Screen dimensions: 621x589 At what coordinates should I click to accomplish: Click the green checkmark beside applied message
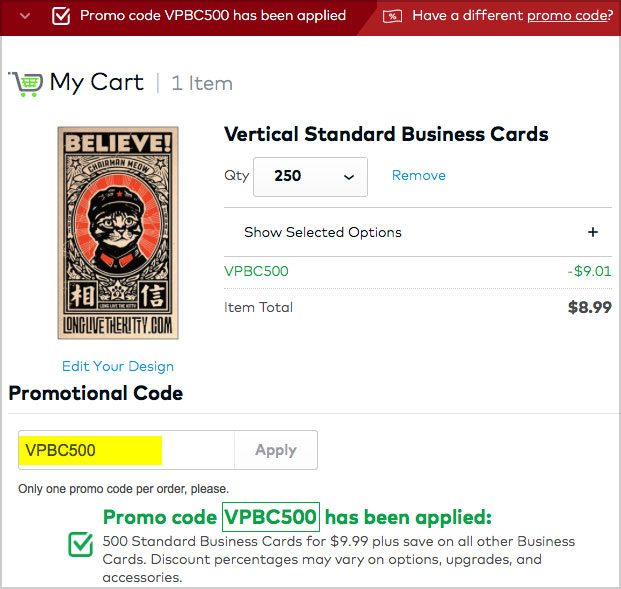coord(81,544)
